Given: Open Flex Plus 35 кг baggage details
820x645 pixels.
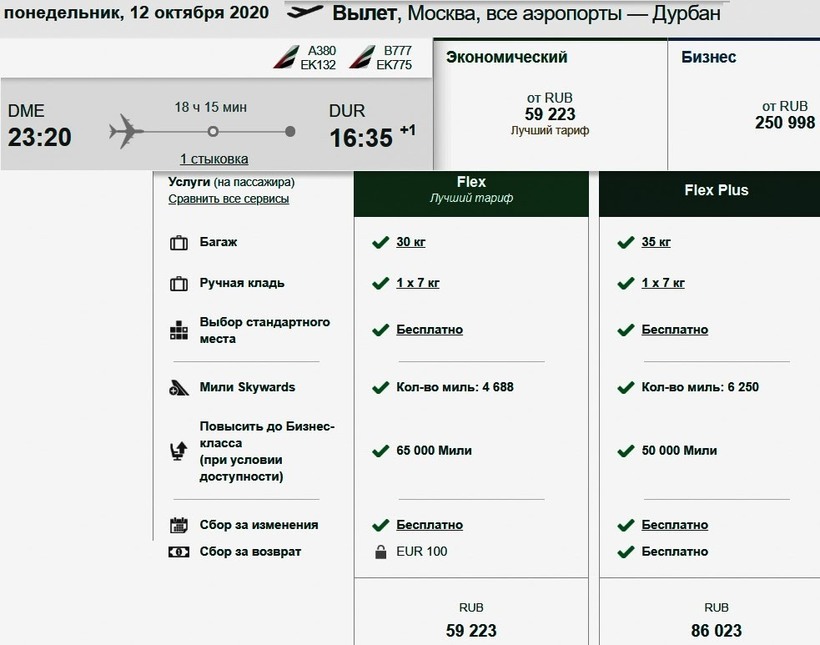Looking at the screenshot, I should 656,243.
